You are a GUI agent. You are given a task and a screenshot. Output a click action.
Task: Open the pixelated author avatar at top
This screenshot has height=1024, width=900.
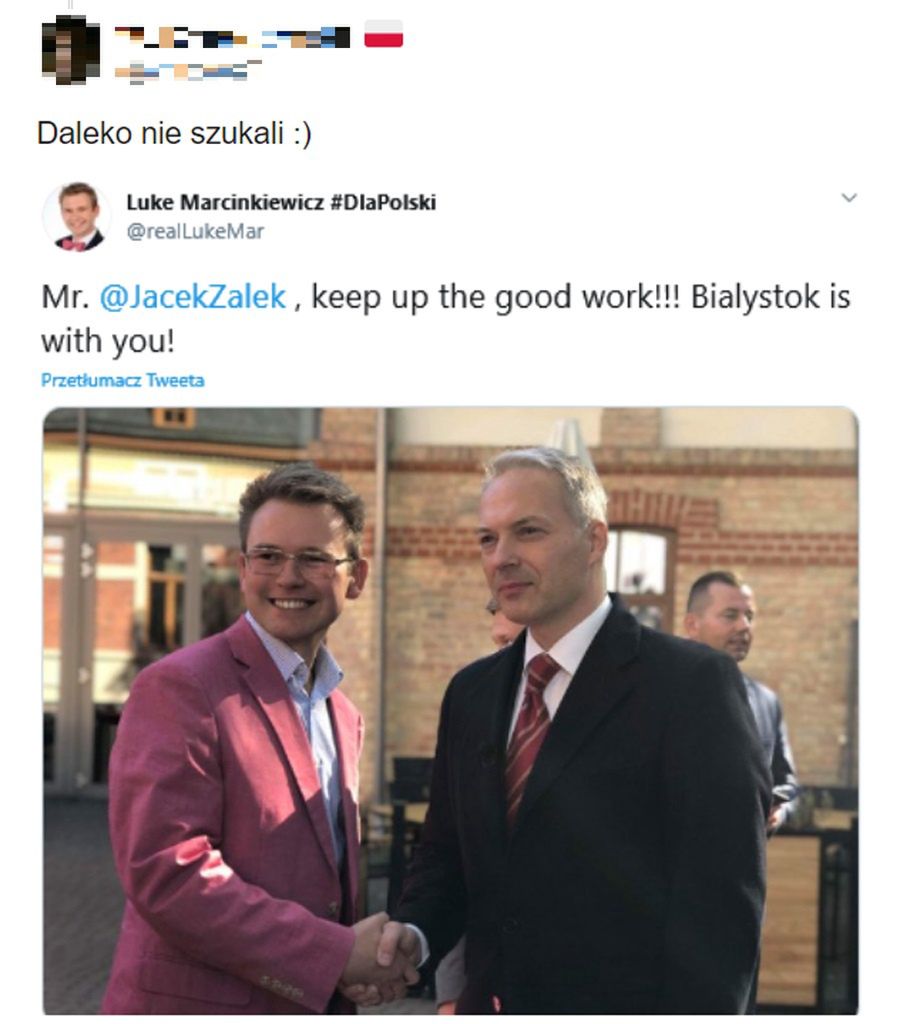point(71,50)
